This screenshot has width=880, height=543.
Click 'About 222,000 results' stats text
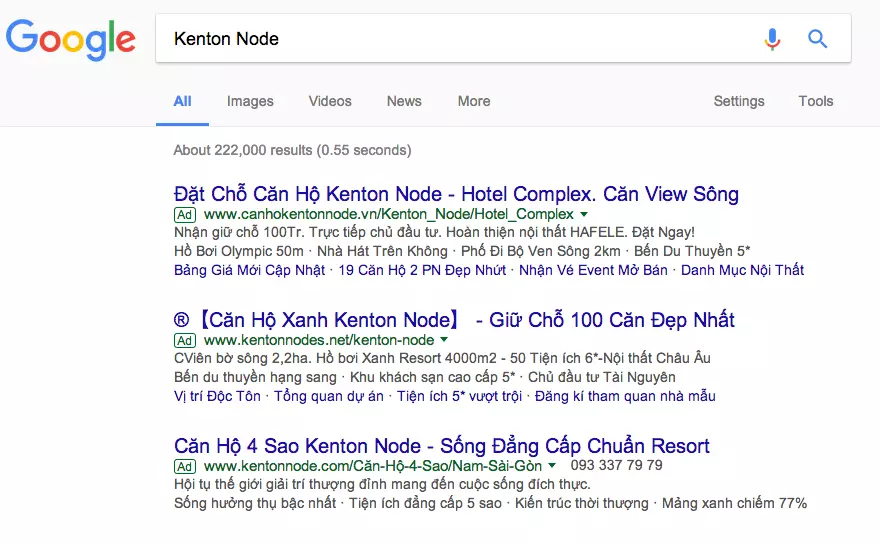tap(292, 150)
